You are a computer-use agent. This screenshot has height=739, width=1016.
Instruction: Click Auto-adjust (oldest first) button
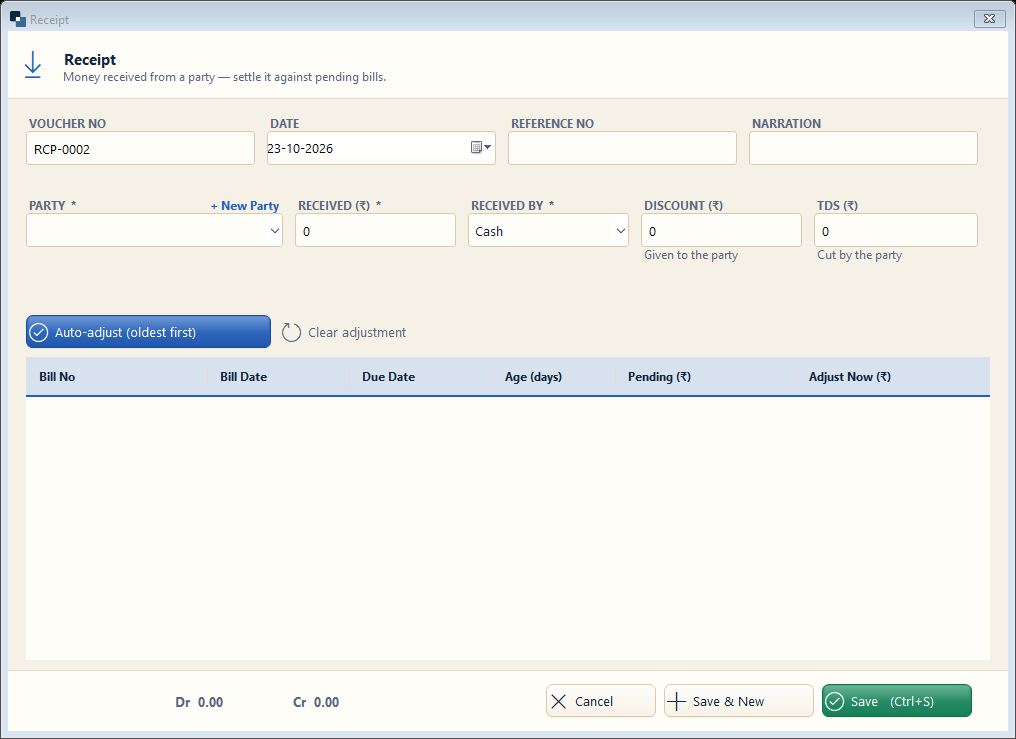click(148, 332)
